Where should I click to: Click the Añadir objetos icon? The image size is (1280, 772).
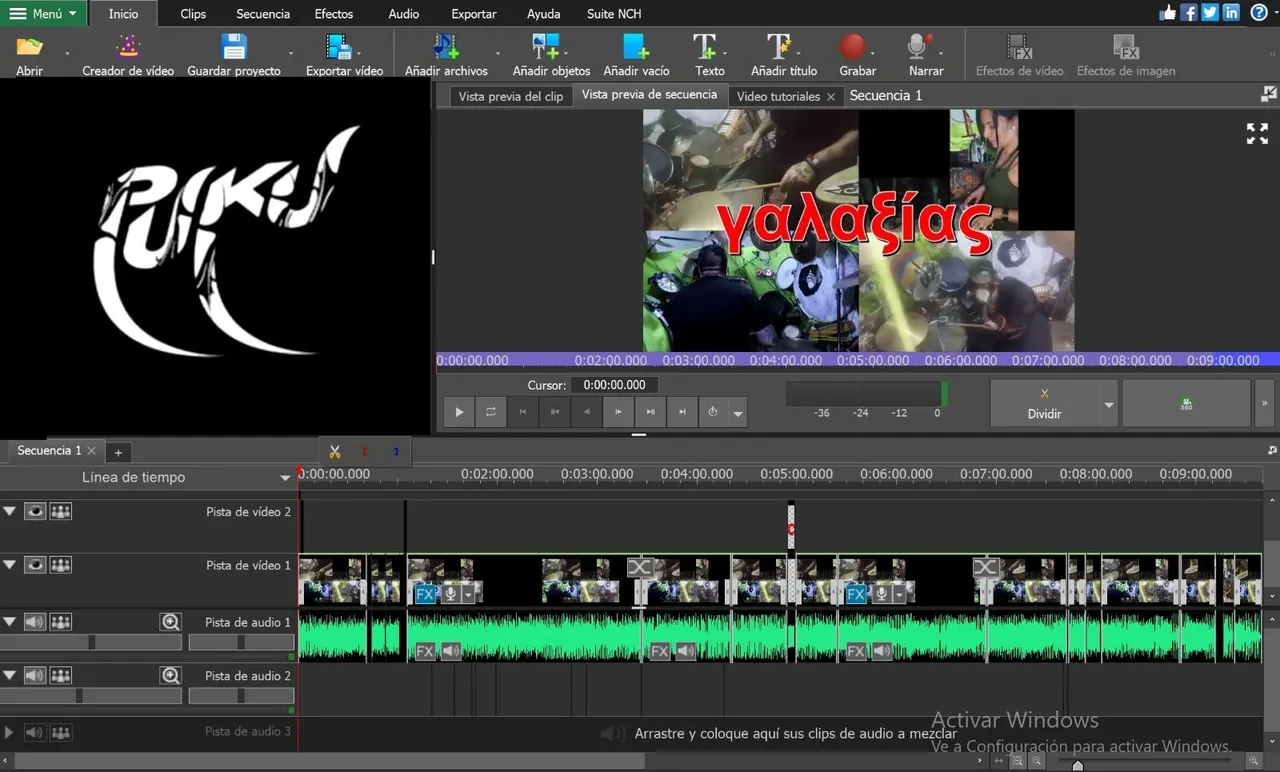[x=546, y=47]
